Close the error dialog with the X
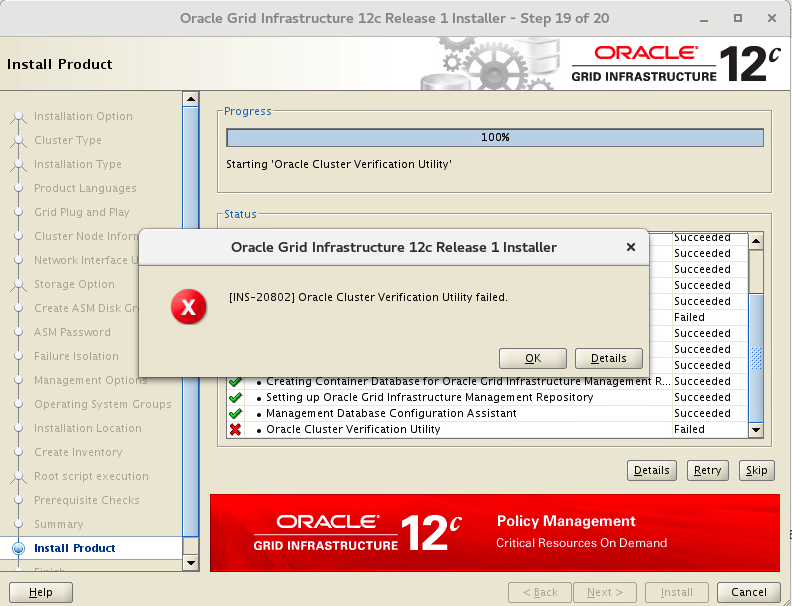This screenshot has height=606, width=792. pyautogui.click(x=630, y=247)
